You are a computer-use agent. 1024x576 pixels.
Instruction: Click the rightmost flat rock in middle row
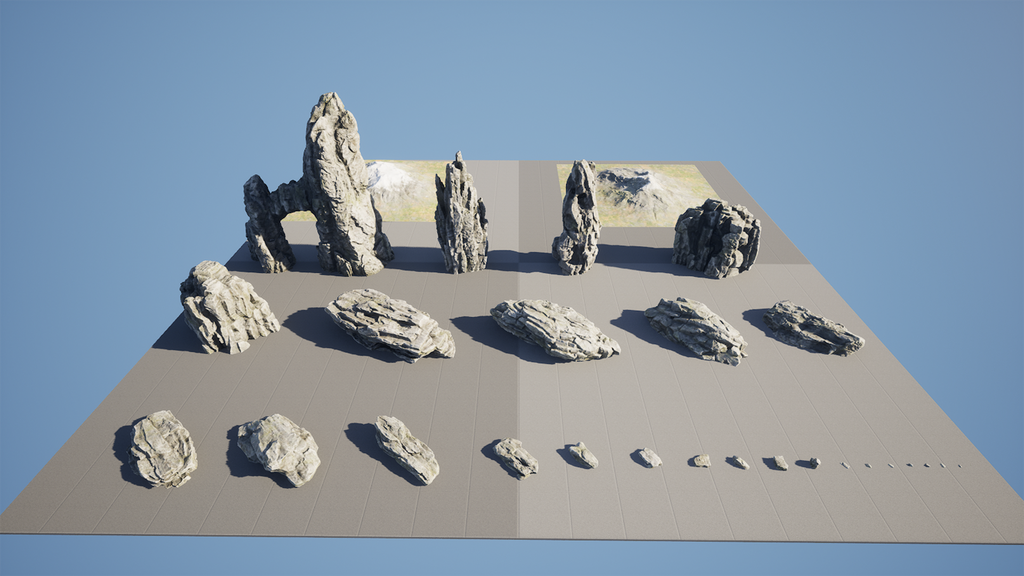click(x=813, y=329)
